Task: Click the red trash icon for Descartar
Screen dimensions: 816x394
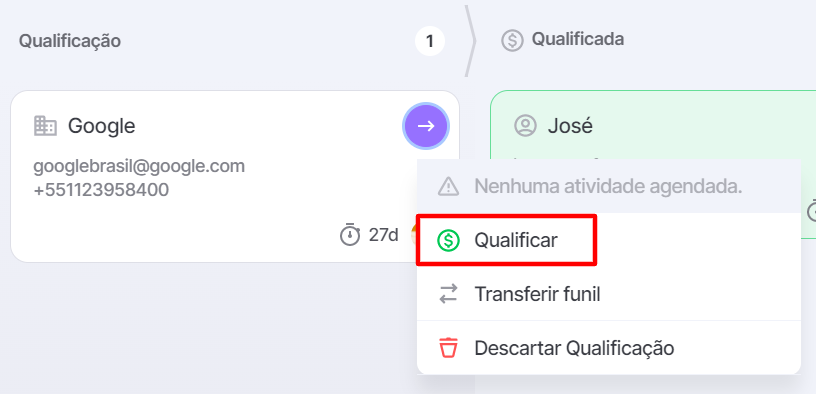Action: tap(448, 348)
